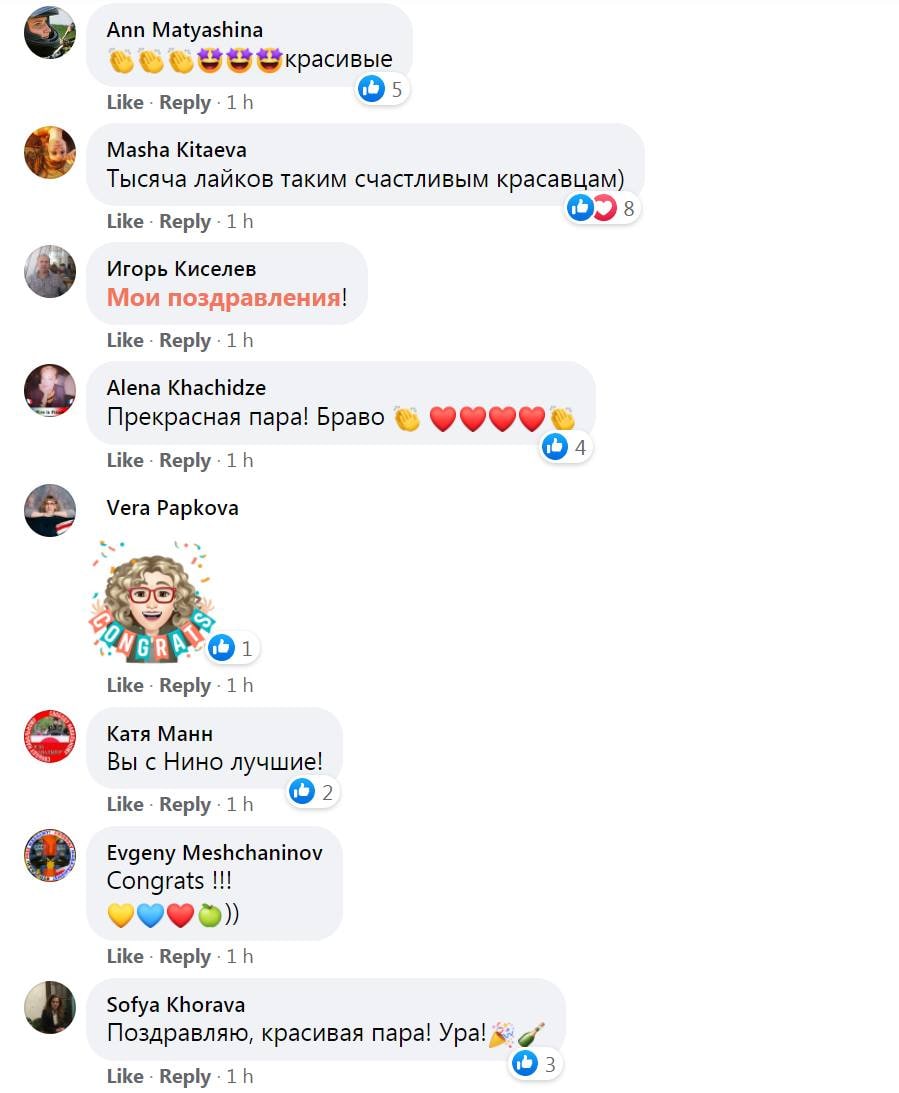Open Vera Papkova's name link
This screenshot has height=1093, width=899.
[172, 507]
